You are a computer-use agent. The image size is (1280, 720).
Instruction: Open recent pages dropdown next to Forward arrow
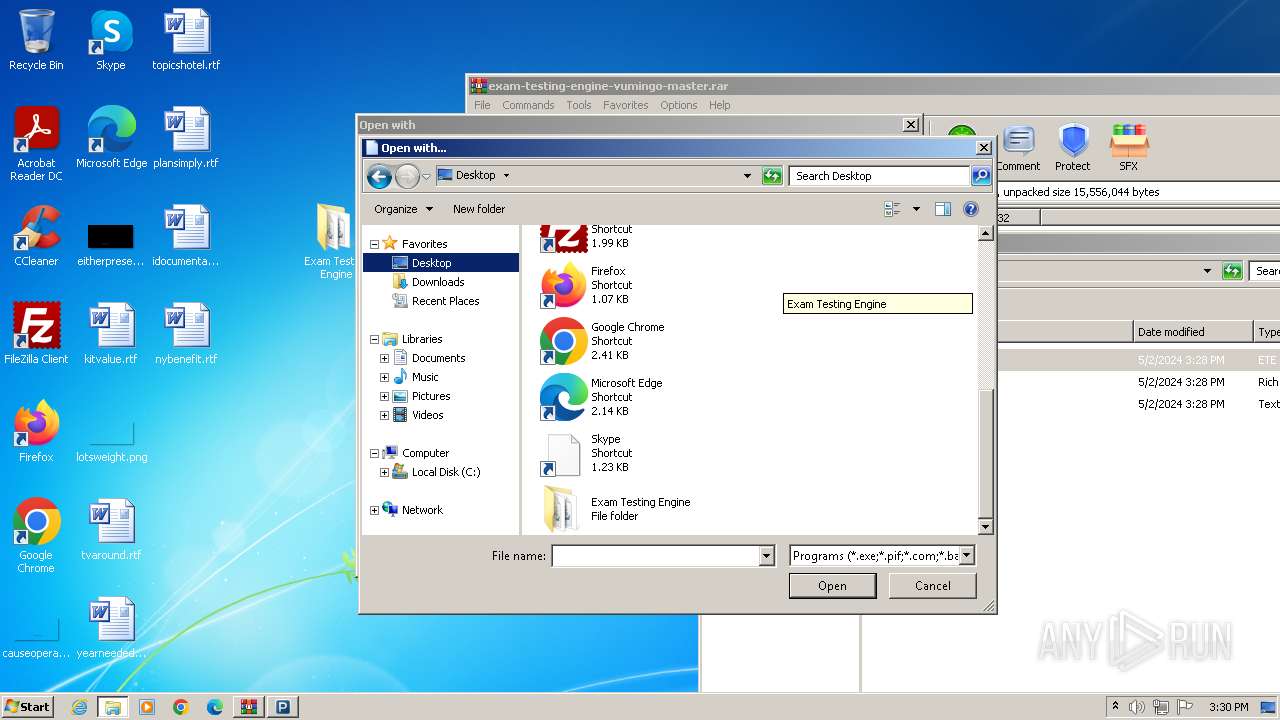pos(426,177)
